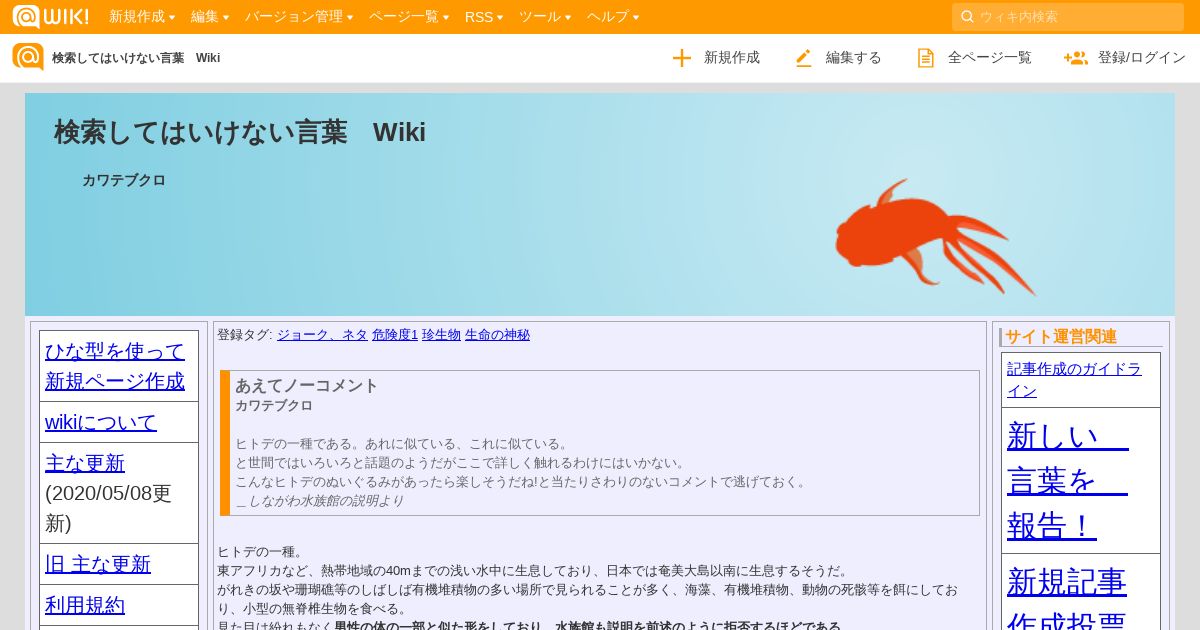This screenshot has height=630, width=1200.
Task: Open 全ページ一覧 from the header
Action: coord(974,58)
